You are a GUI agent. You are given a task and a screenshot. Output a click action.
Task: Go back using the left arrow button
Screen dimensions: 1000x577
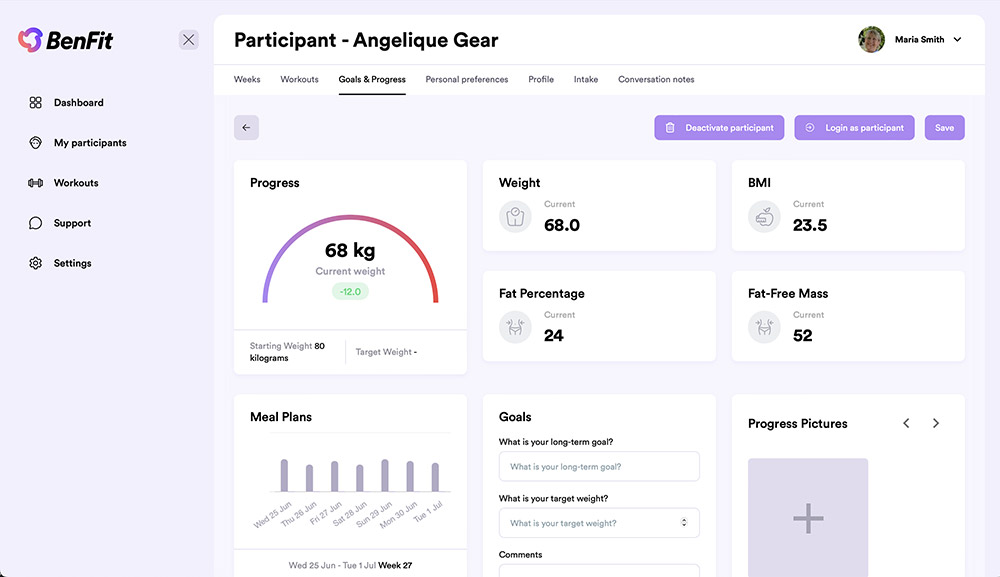(x=246, y=128)
